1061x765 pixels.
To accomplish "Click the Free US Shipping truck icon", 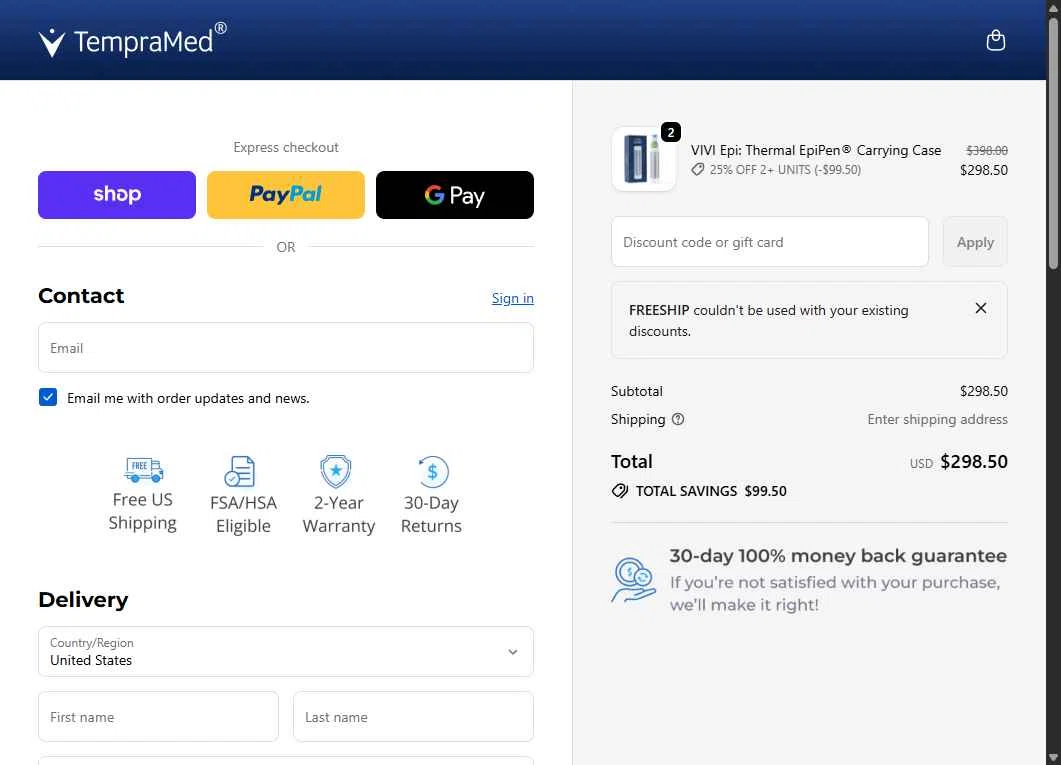I will pyautogui.click(x=143, y=469).
